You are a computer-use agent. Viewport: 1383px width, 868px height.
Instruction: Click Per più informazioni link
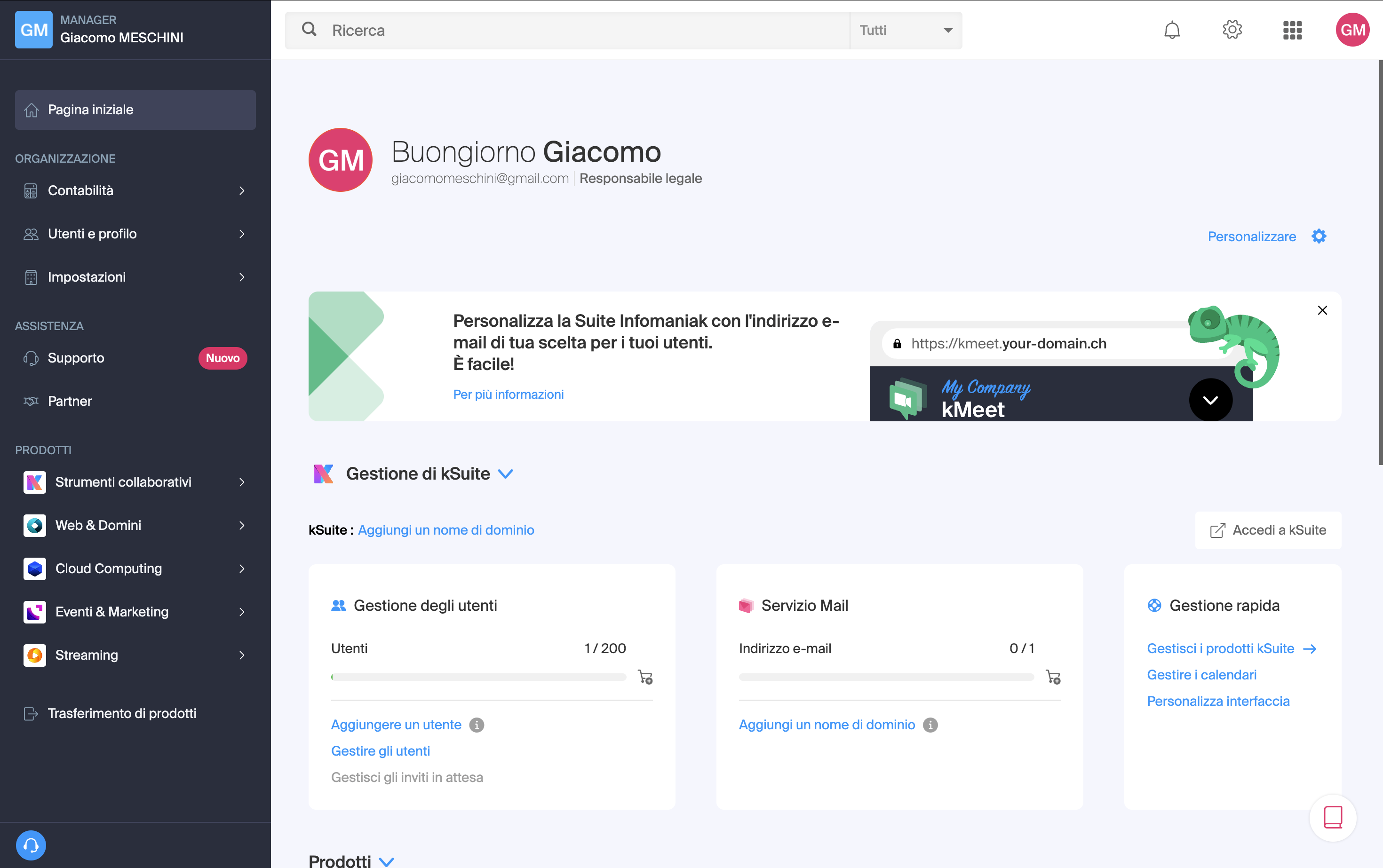click(509, 395)
